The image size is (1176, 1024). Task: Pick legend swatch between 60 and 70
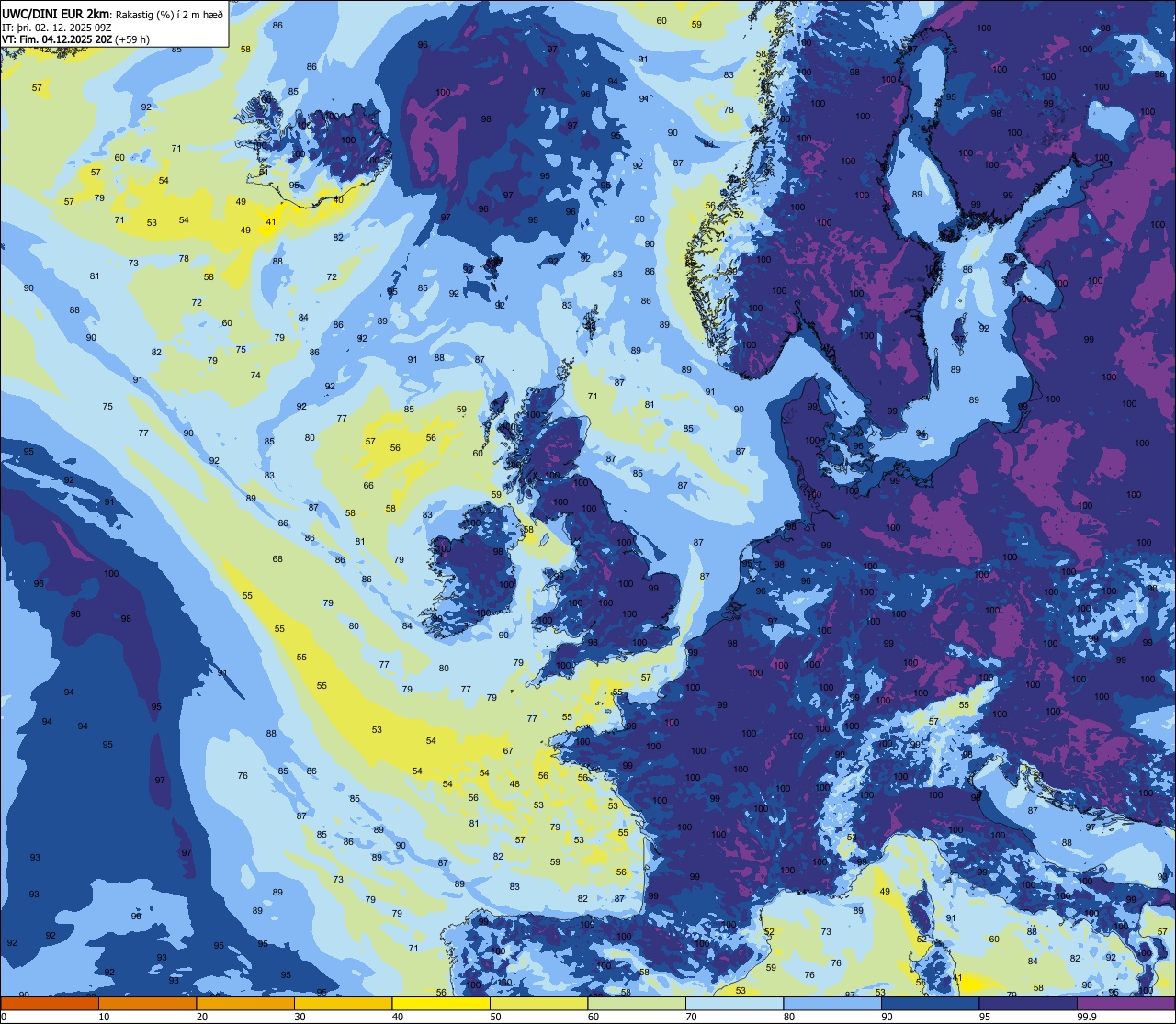(637, 1003)
